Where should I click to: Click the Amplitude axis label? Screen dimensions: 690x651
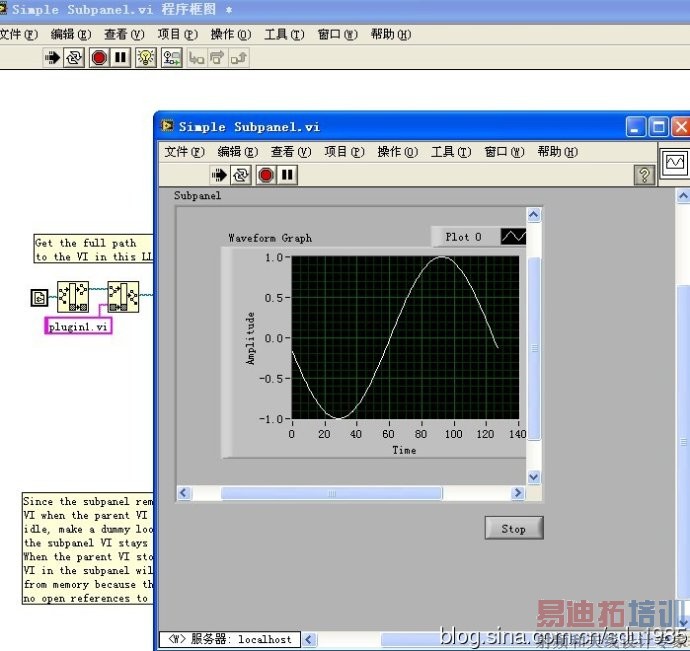click(250, 338)
